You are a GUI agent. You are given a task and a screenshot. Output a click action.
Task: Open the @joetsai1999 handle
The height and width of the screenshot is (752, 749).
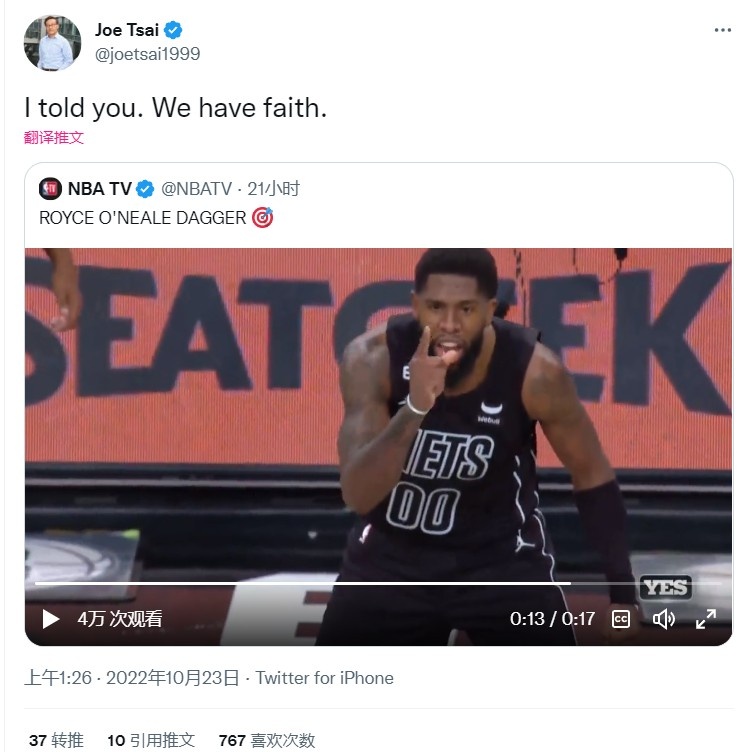pyautogui.click(x=148, y=54)
